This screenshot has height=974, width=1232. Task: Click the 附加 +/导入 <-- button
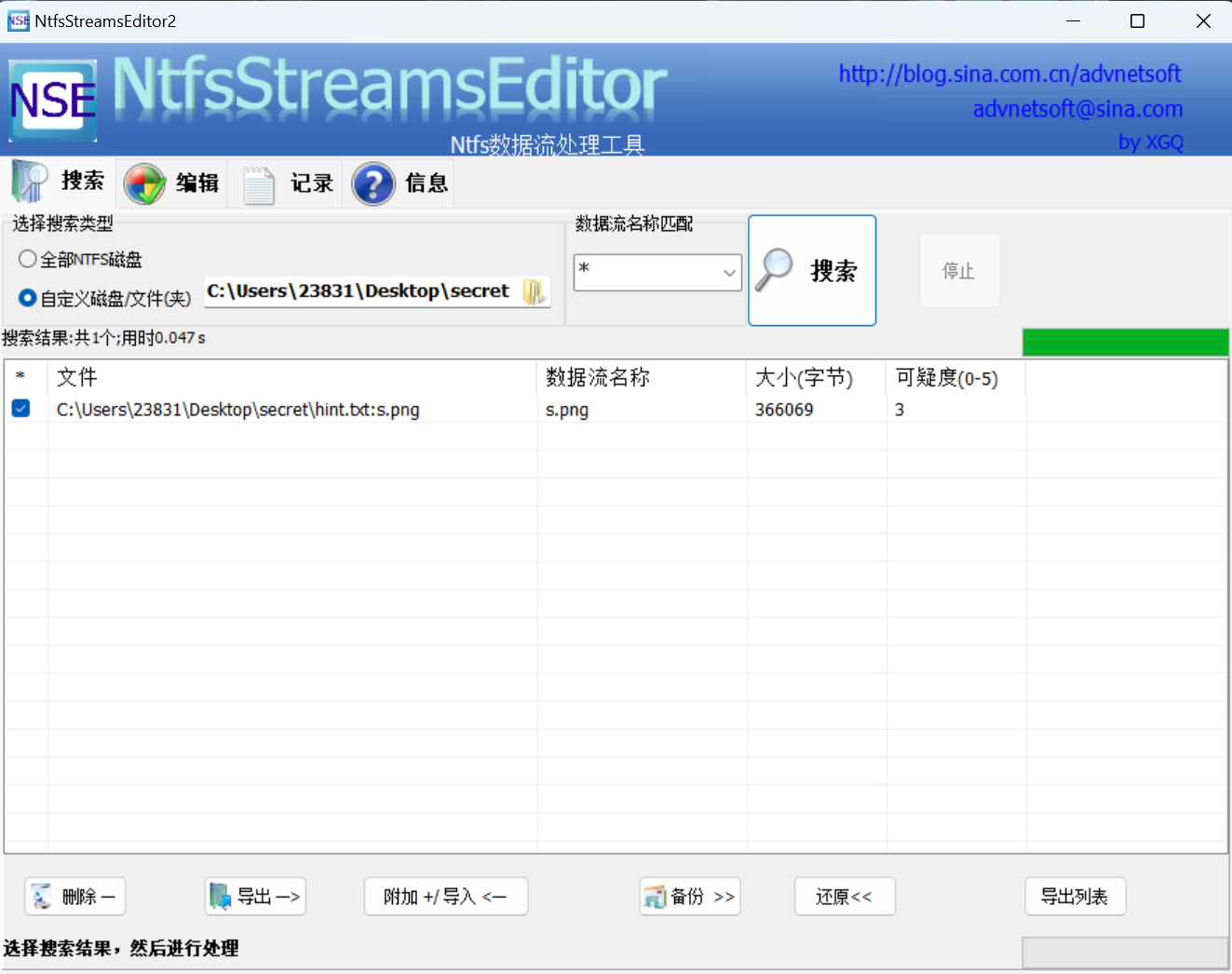click(x=446, y=897)
